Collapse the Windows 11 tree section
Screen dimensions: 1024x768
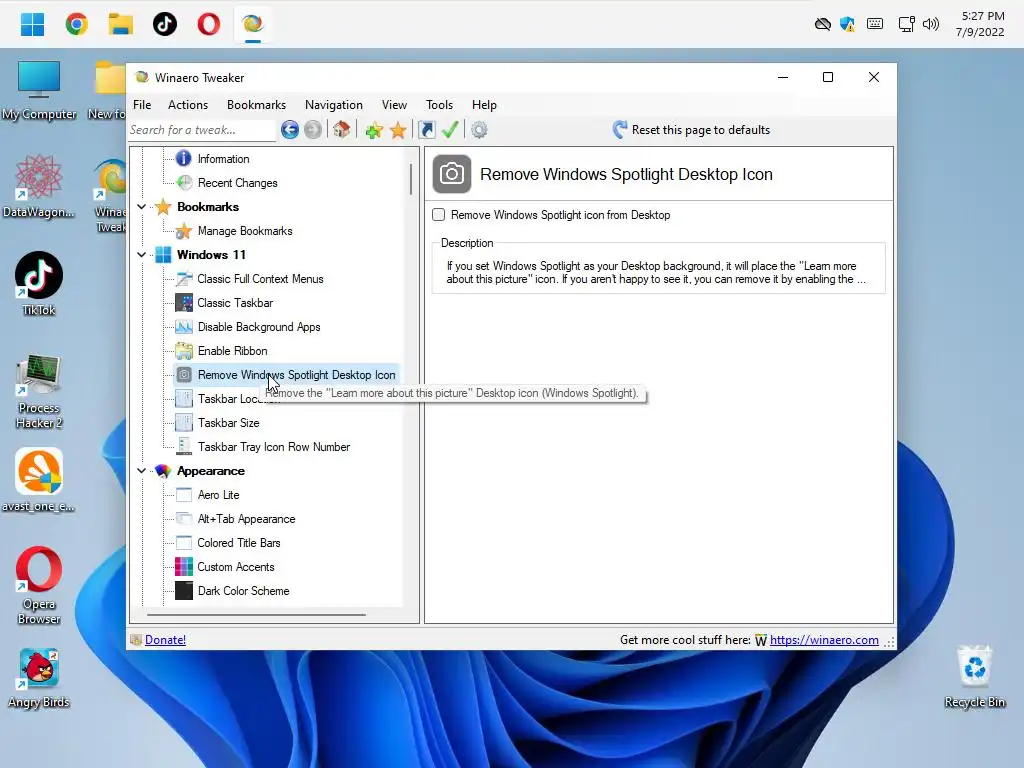(x=142, y=255)
